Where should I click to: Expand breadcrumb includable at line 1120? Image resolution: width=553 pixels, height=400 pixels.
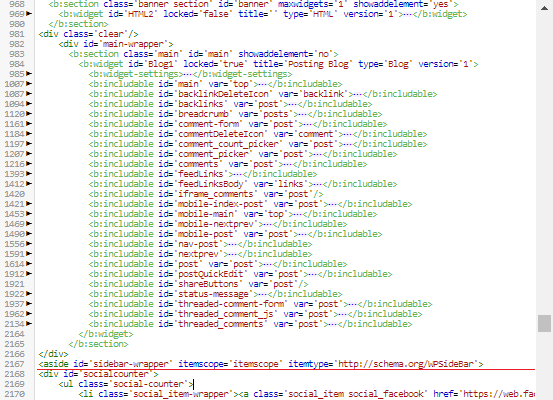point(29,114)
